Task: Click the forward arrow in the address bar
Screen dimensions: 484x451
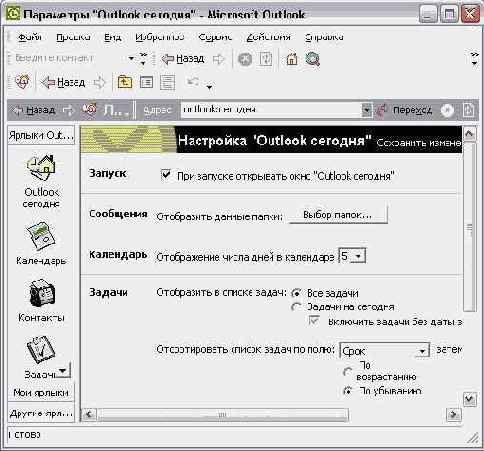Action: (x=68, y=110)
